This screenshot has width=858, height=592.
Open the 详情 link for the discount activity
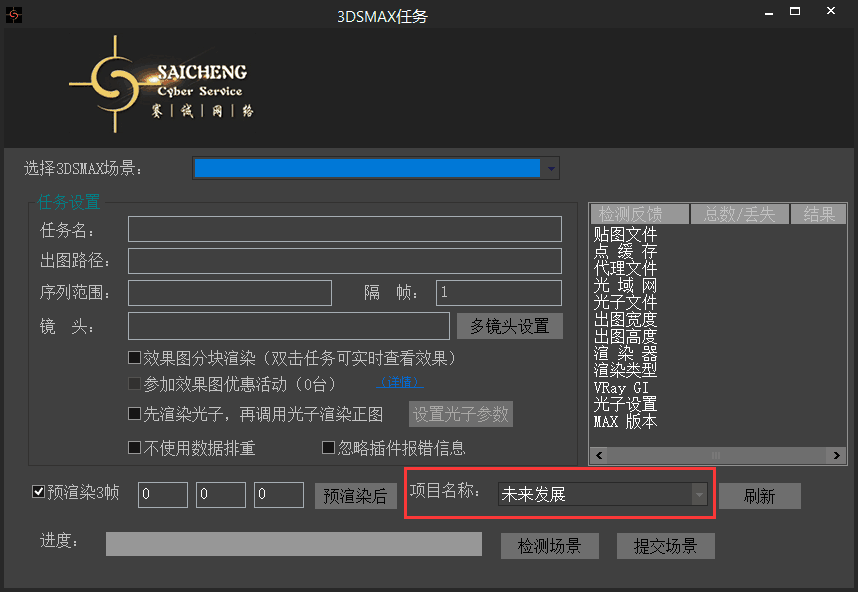click(399, 382)
